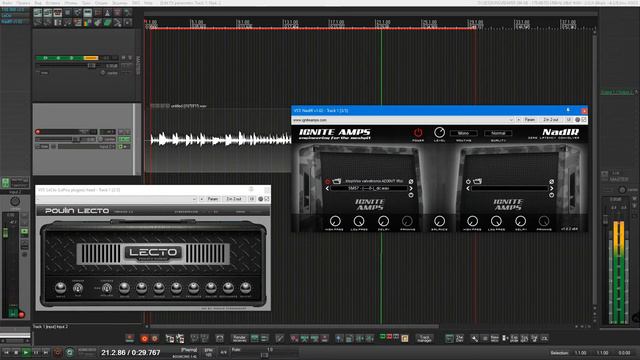
Task: Adjust the NadIR Level knob
Action: tap(439, 132)
